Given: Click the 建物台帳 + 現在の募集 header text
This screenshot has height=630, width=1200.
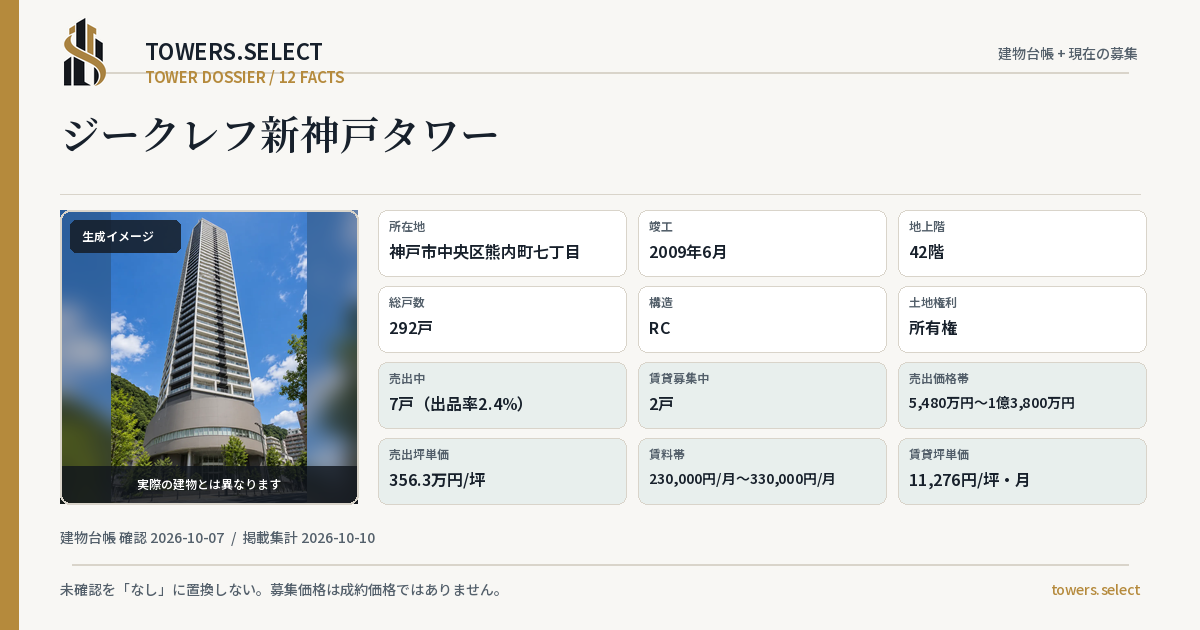Looking at the screenshot, I should [1068, 54].
